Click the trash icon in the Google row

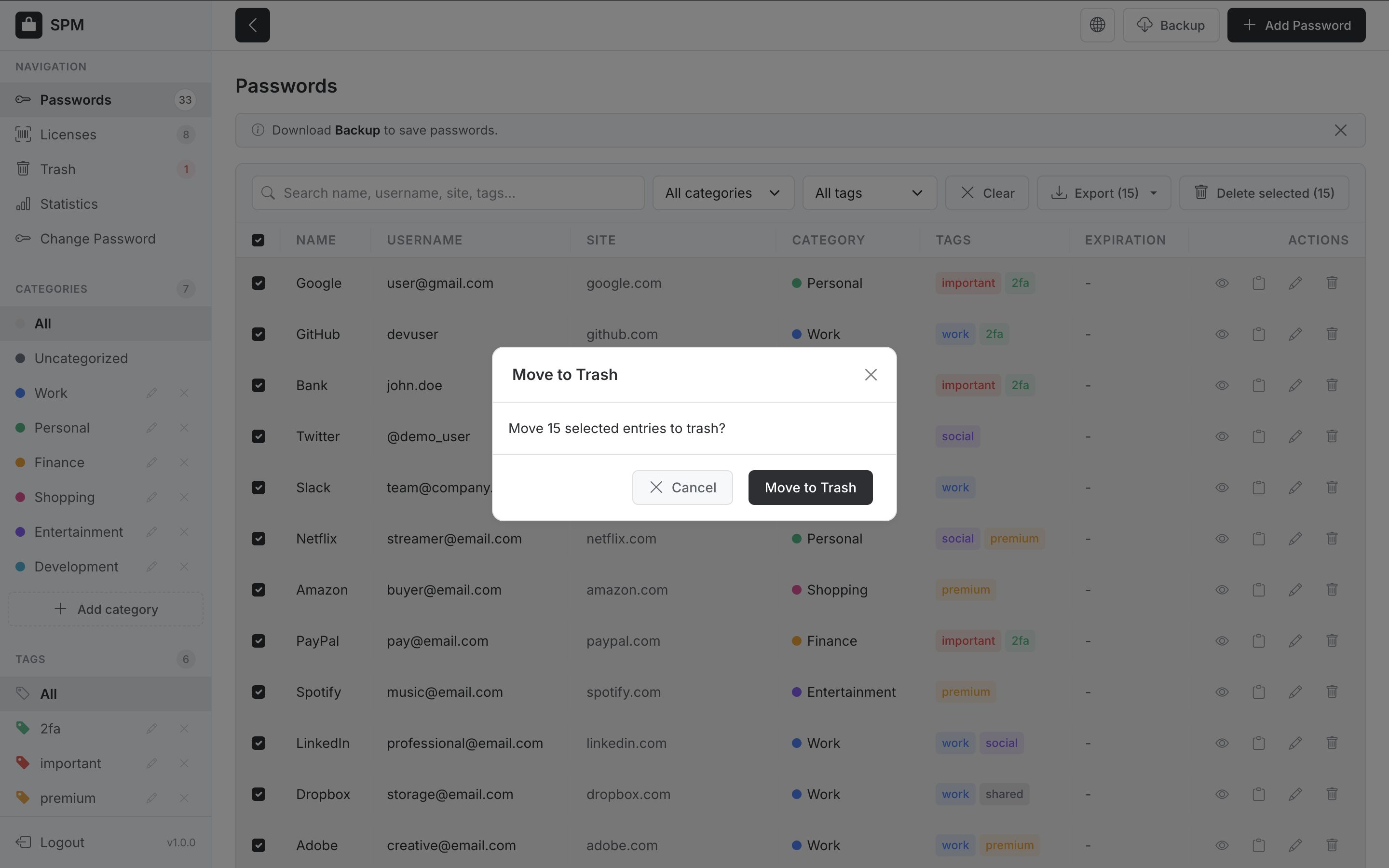point(1332,283)
